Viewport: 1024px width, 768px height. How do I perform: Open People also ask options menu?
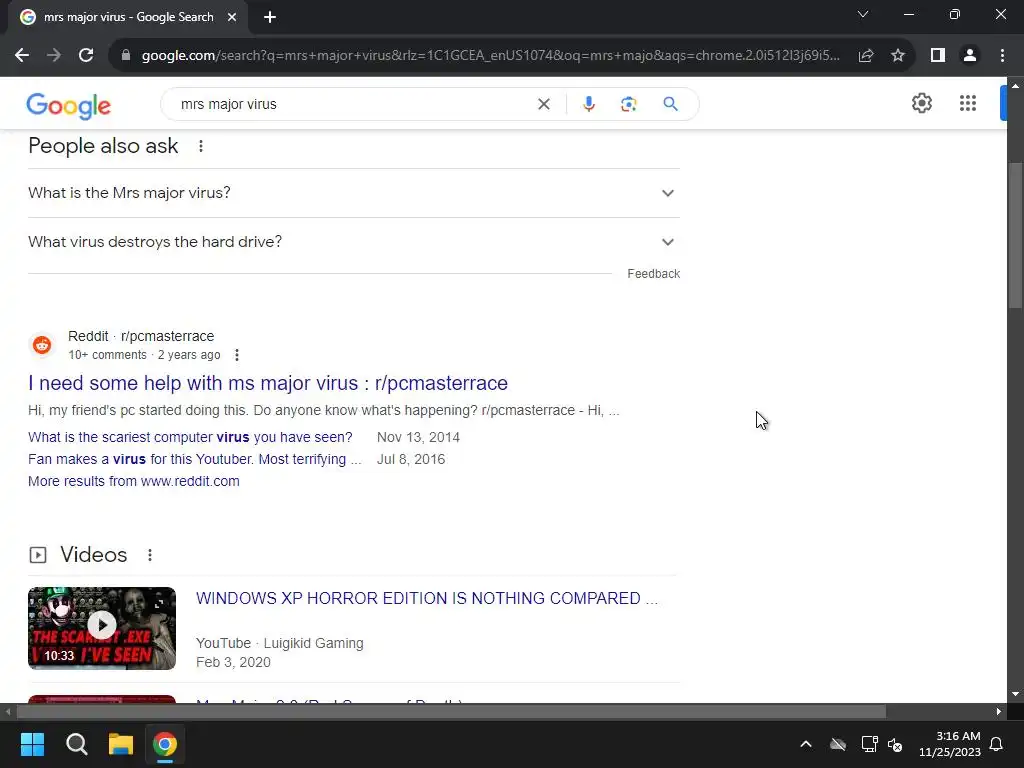tap(201, 146)
